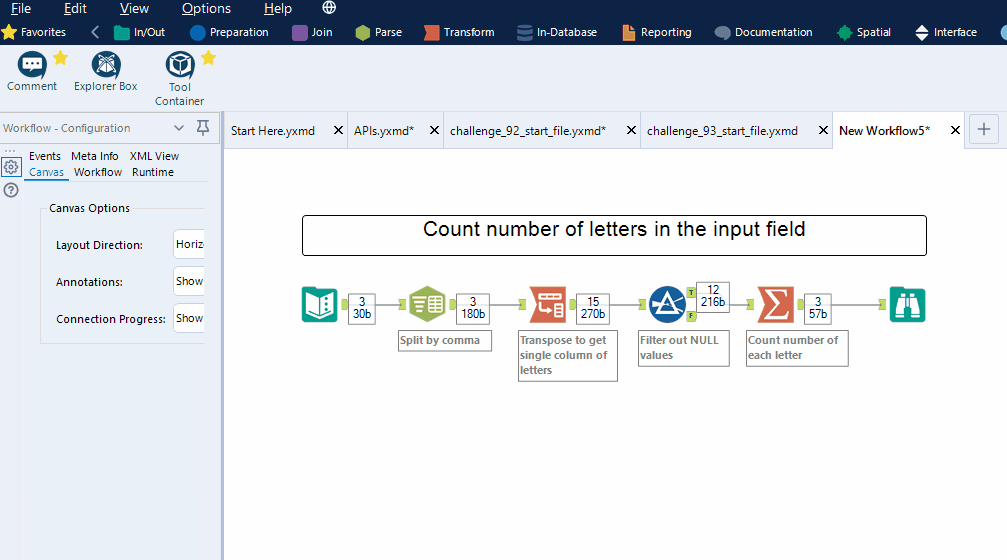Viewport: 1007px width, 560px height.
Task: Click the Text To Columns tool on canvas
Action: click(x=427, y=304)
